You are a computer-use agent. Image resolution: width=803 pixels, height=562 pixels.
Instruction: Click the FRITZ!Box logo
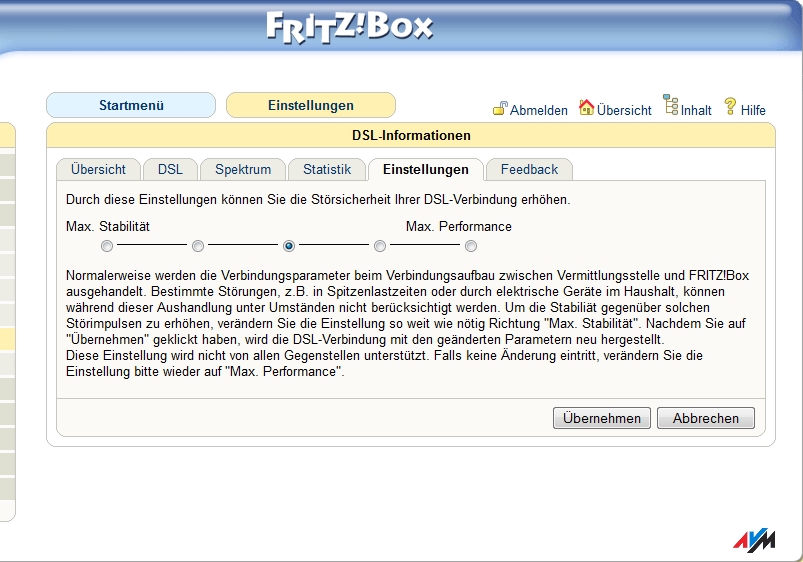(350, 28)
